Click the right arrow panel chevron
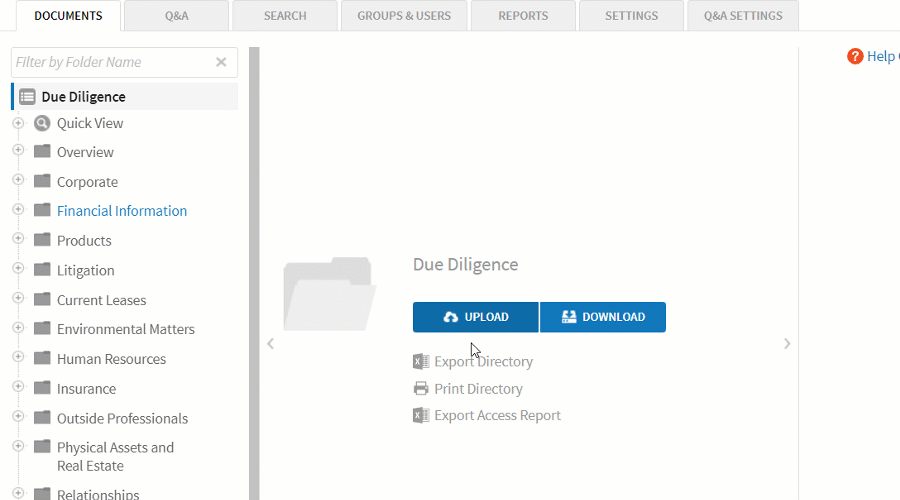Image resolution: width=900 pixels, height=500 pixels. pos(787,344)
